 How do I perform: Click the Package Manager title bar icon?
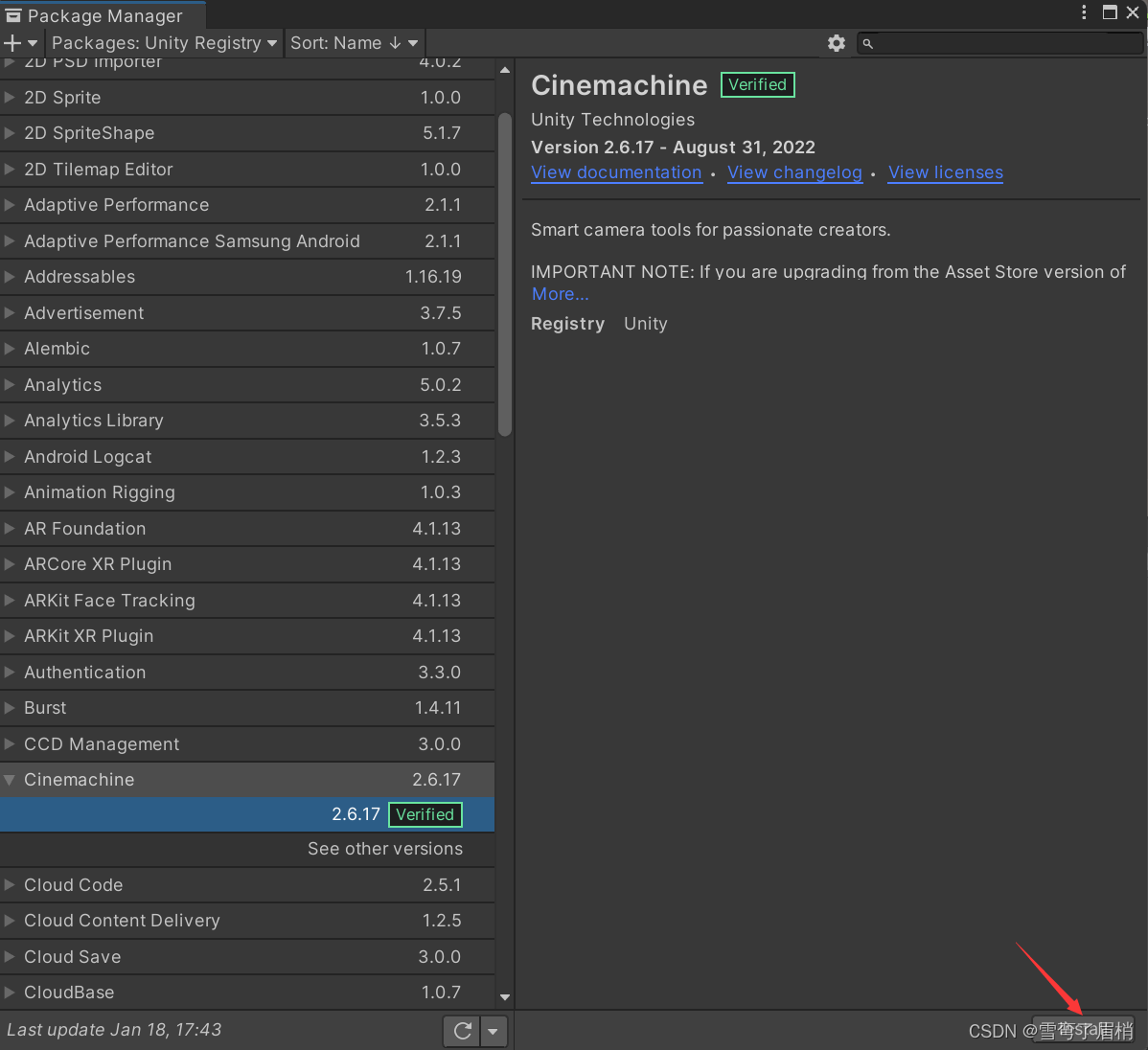coord(13,14)
